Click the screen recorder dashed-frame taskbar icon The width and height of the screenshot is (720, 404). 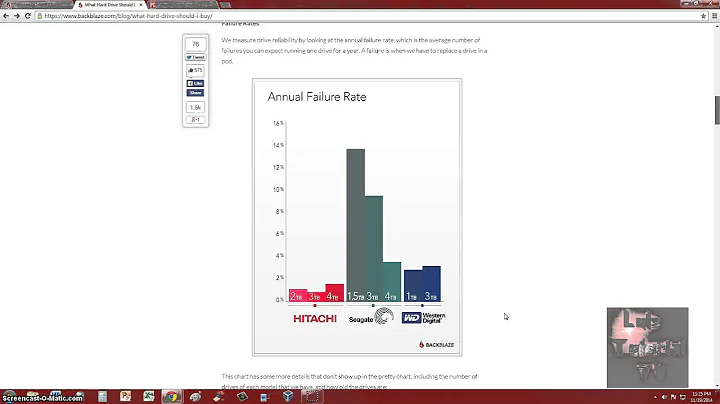tap(312, 397)
